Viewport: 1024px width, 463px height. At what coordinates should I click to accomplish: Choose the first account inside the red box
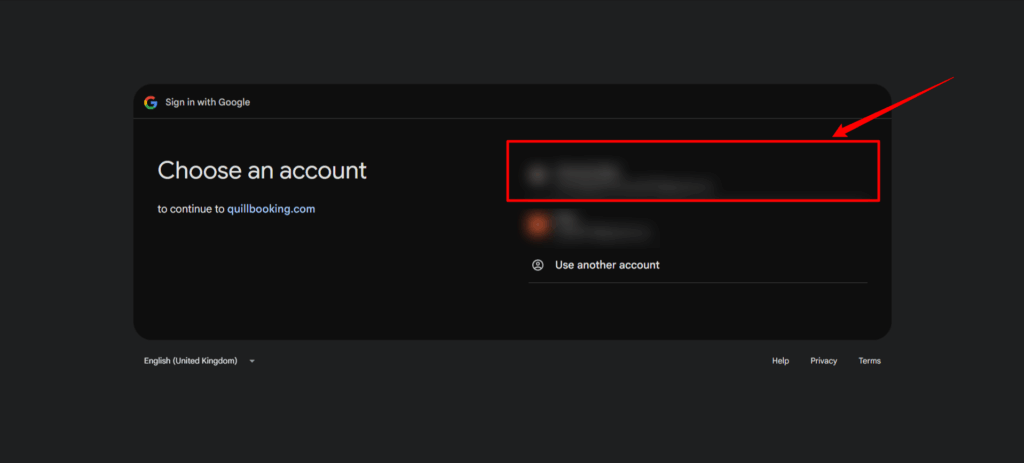(x=692, y=172)
